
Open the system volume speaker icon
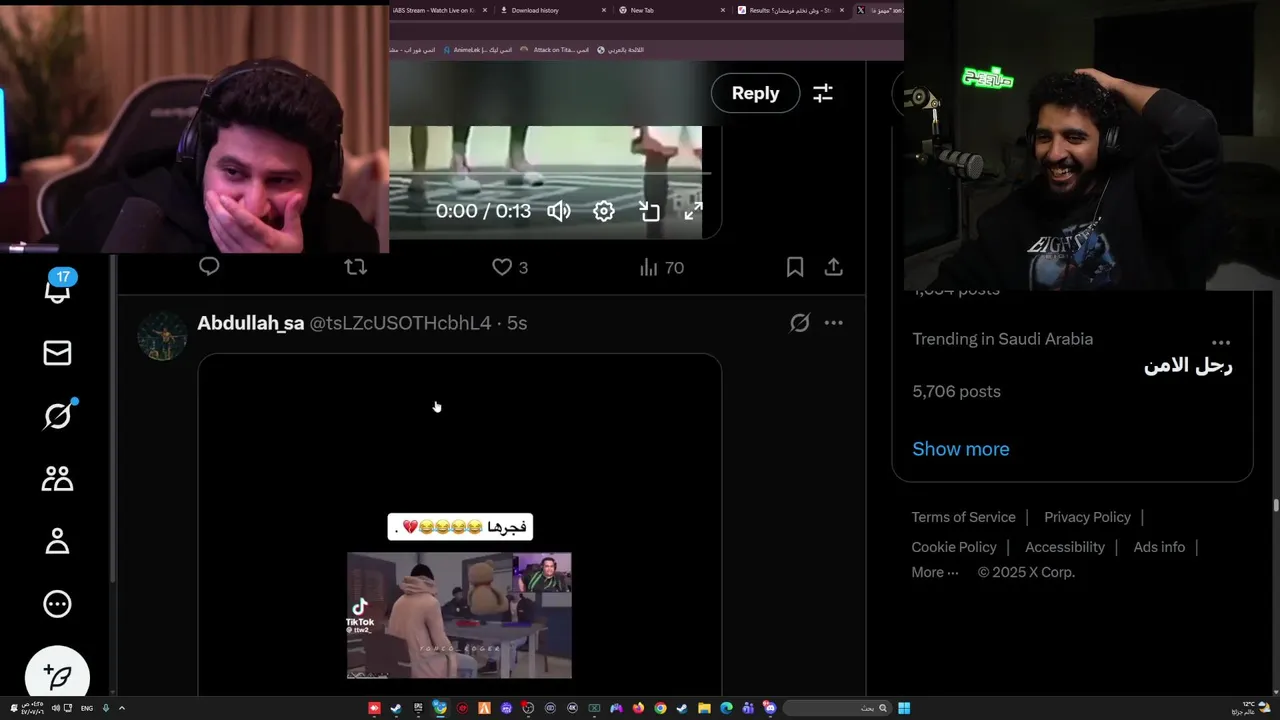tap(56, 708)
